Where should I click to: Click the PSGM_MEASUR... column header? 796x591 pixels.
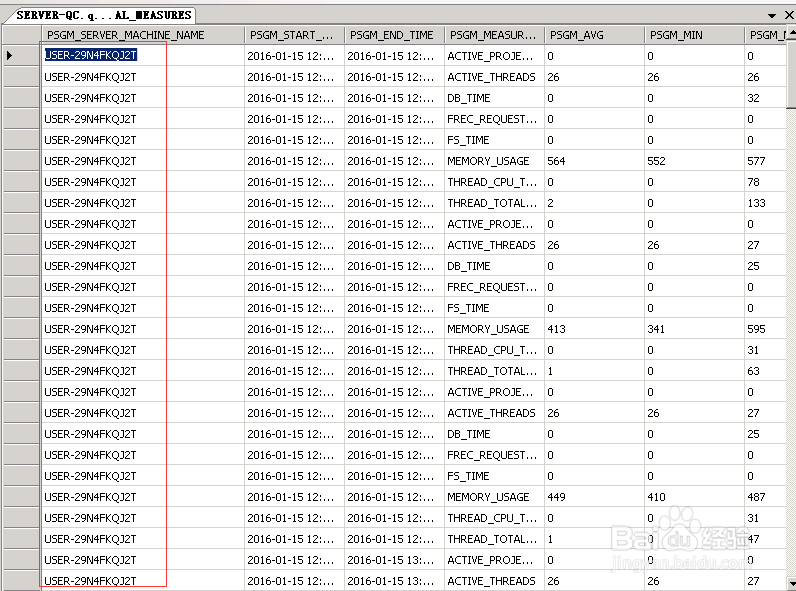pos(494,35)
